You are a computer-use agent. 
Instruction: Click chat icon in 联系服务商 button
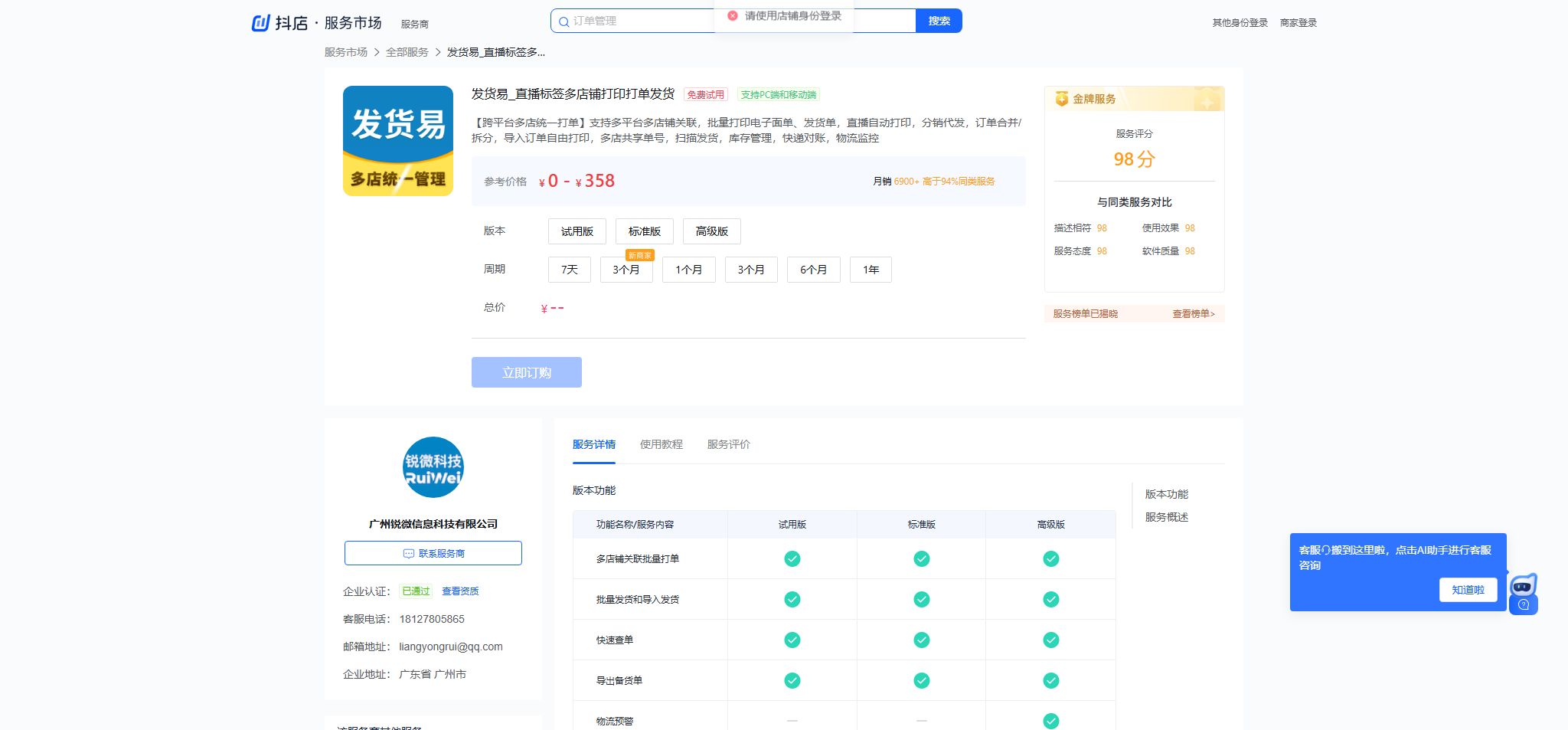tap(409, 554)
